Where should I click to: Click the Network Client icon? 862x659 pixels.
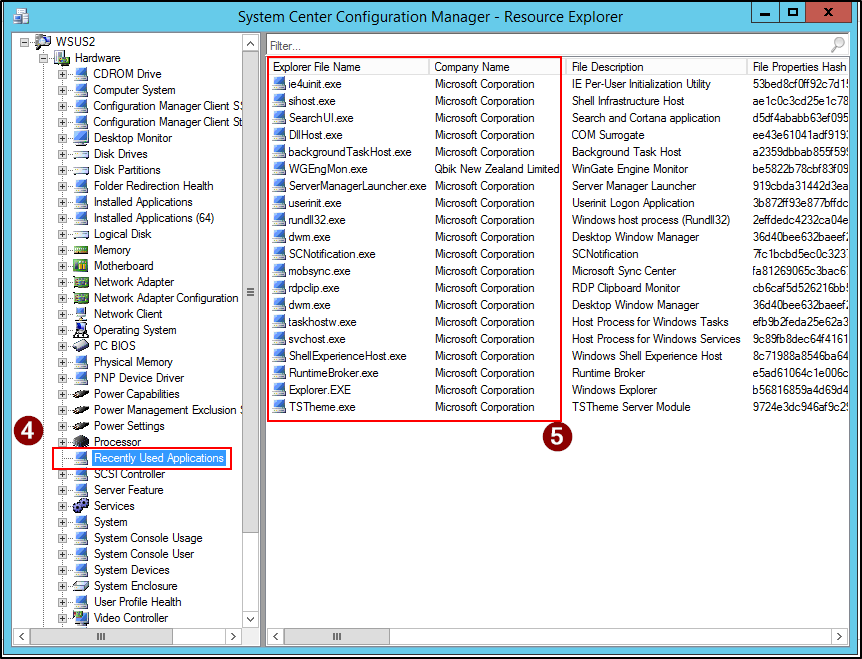pyautogui.click(x=81, y=314)
